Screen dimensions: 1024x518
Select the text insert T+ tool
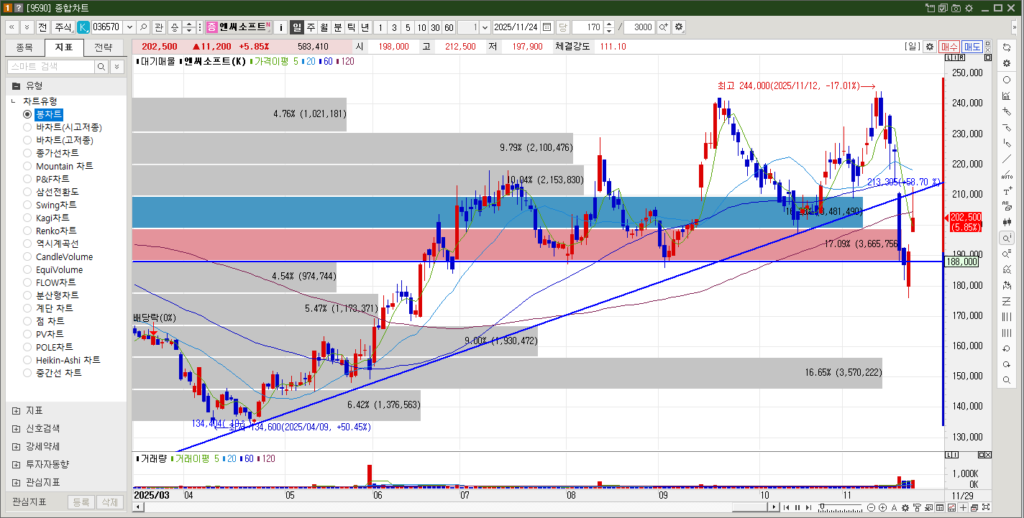click(x=1006, y=192)
